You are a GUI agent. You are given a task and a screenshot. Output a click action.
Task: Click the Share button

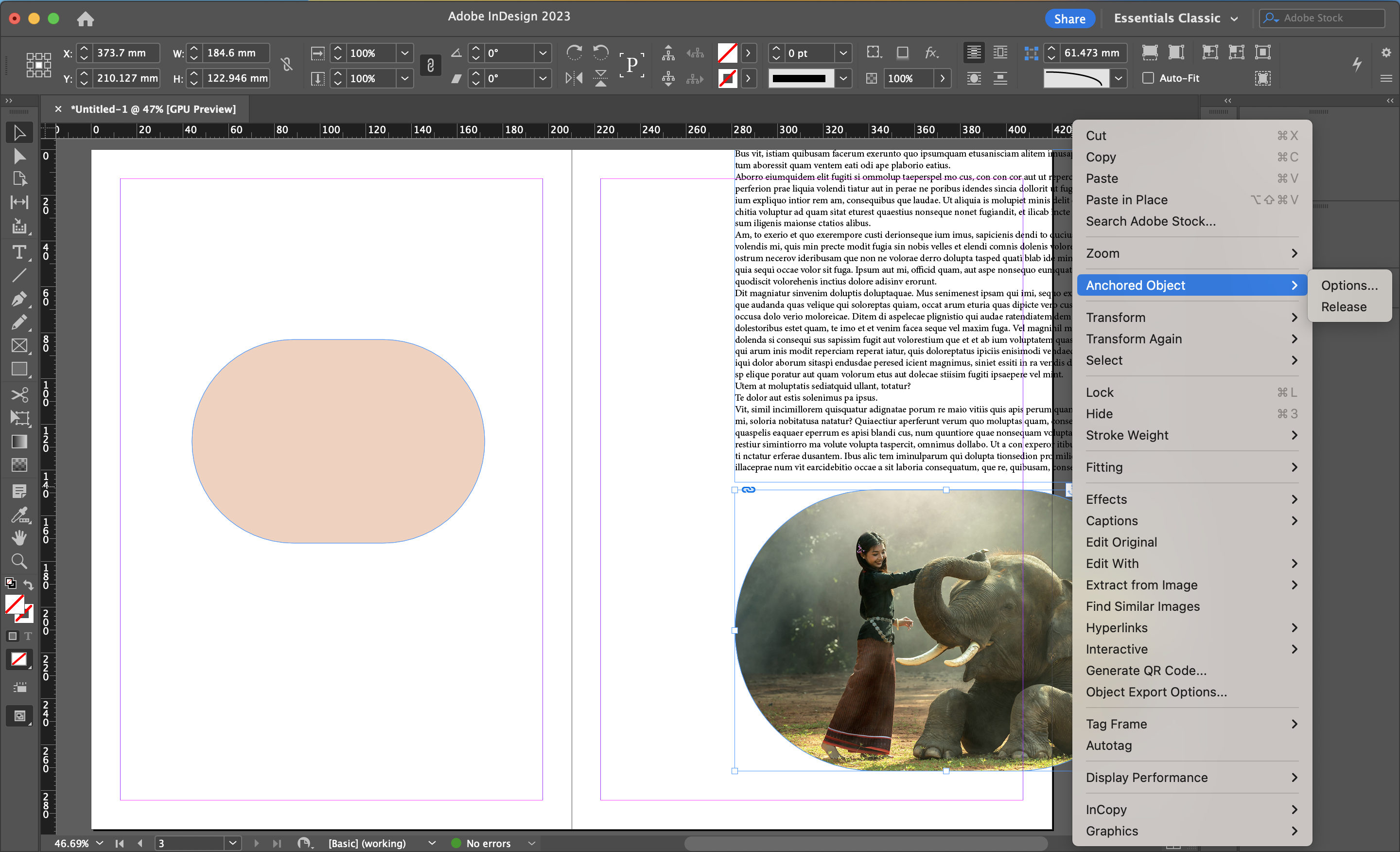tap(1069, 19)
